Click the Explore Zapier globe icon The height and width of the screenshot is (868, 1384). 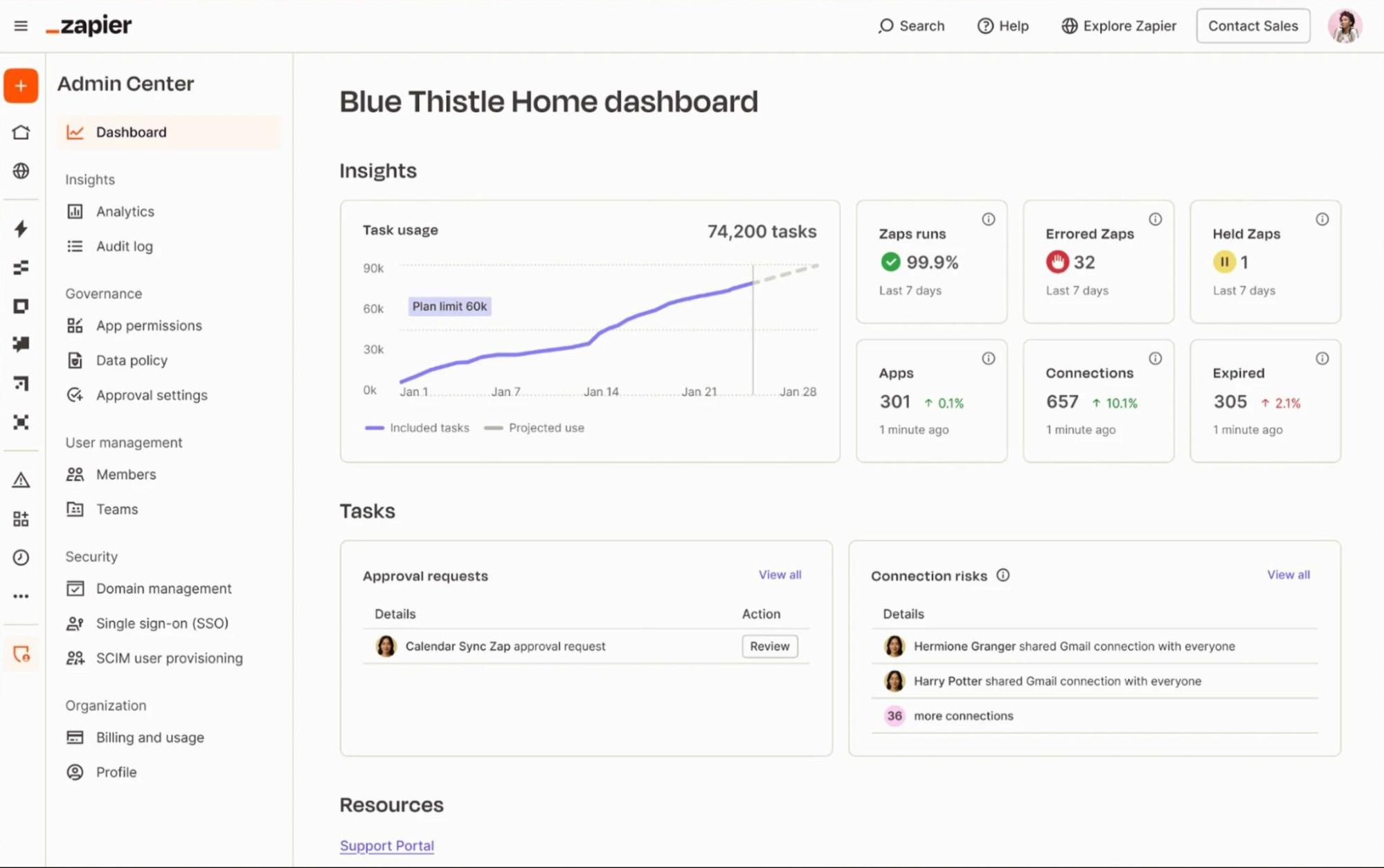[x=1068, y=26]
